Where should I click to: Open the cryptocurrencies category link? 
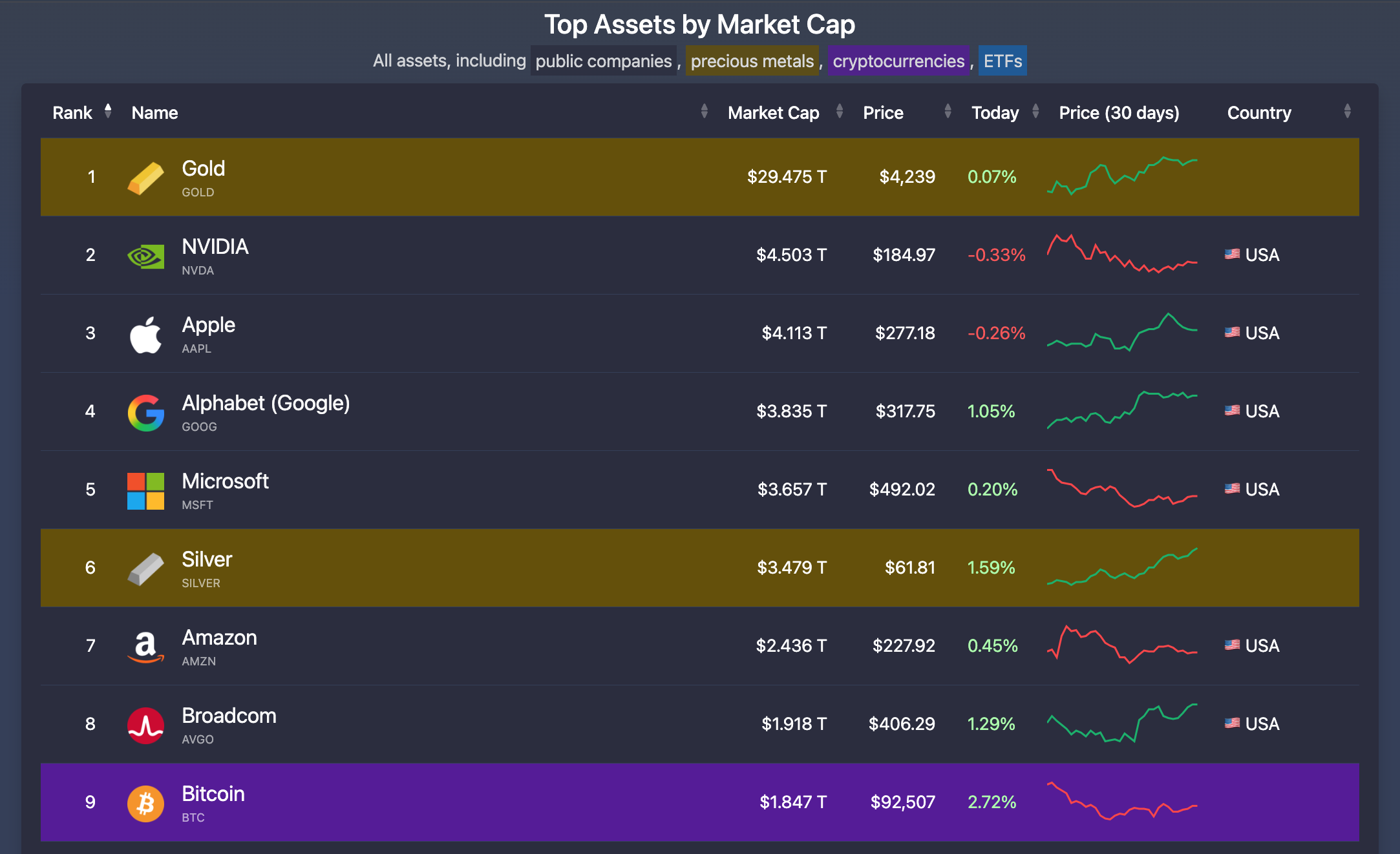pyautogui.click(x=898, y=61)
